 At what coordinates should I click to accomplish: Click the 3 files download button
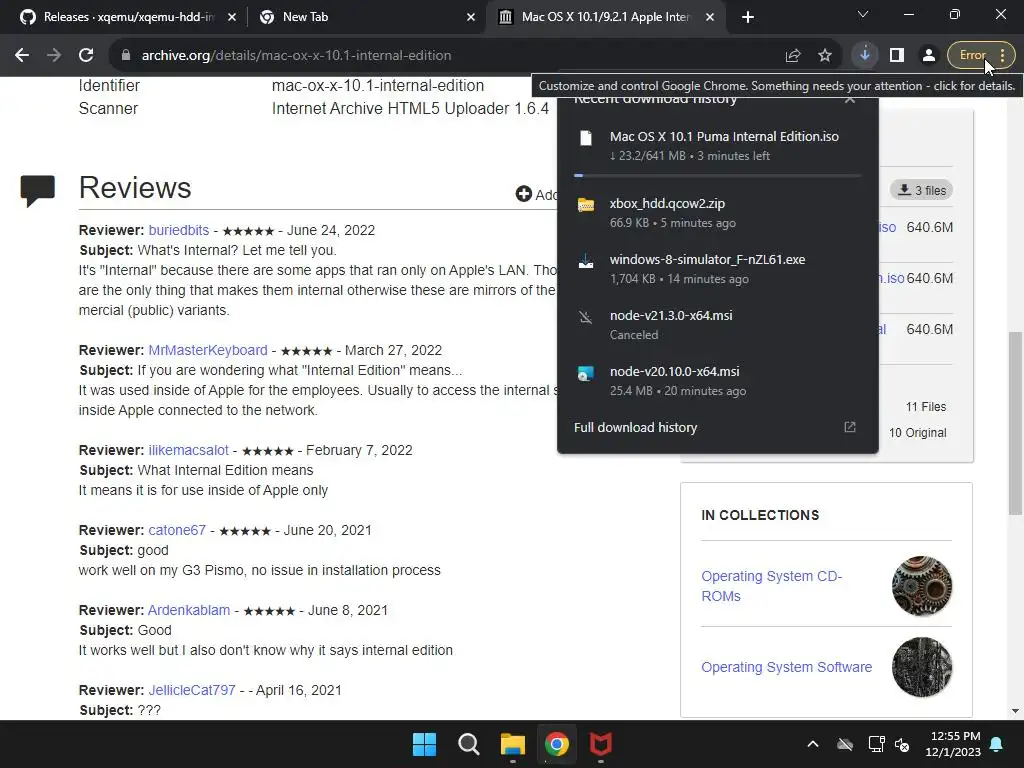921,190
